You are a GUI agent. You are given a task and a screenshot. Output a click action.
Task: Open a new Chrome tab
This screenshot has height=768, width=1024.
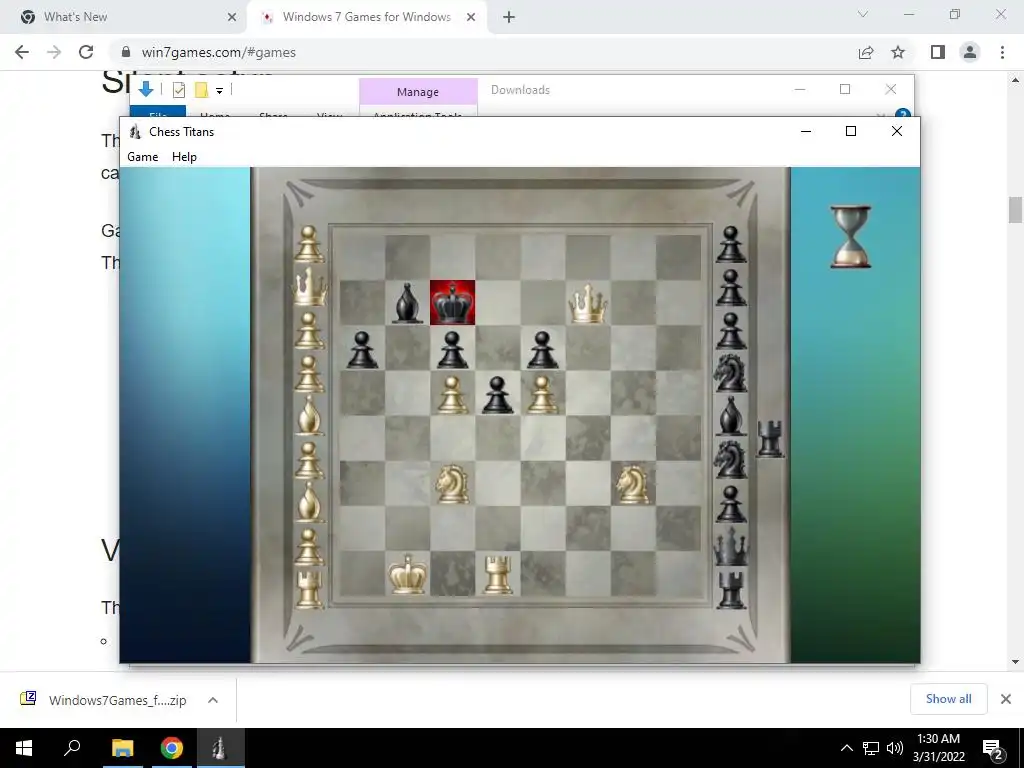pos(509,17)
